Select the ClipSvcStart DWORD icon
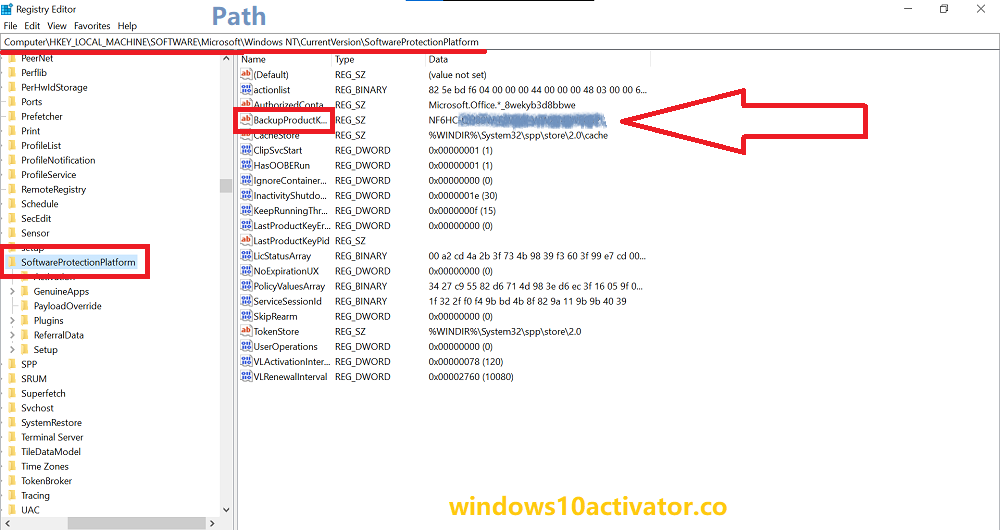This screenshot has width=1000, height=530. (246, 151)
